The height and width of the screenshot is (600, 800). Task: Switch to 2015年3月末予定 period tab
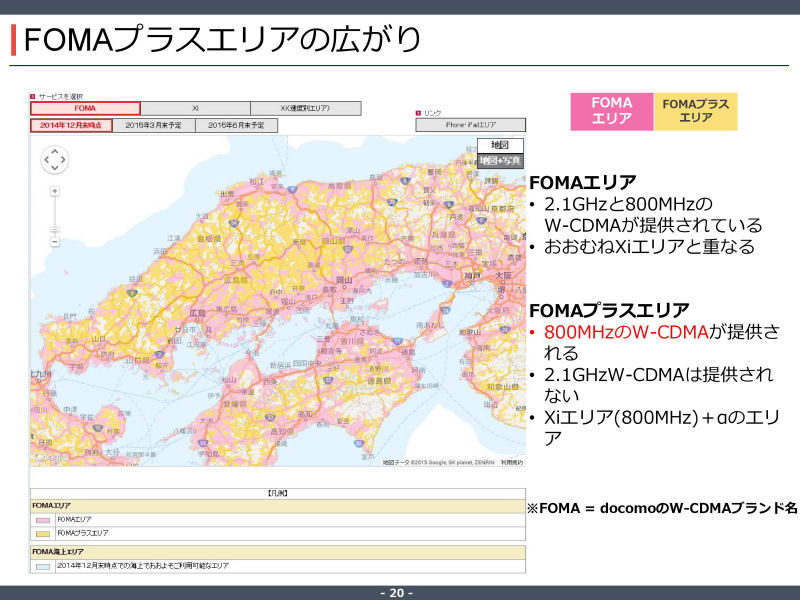154,125
